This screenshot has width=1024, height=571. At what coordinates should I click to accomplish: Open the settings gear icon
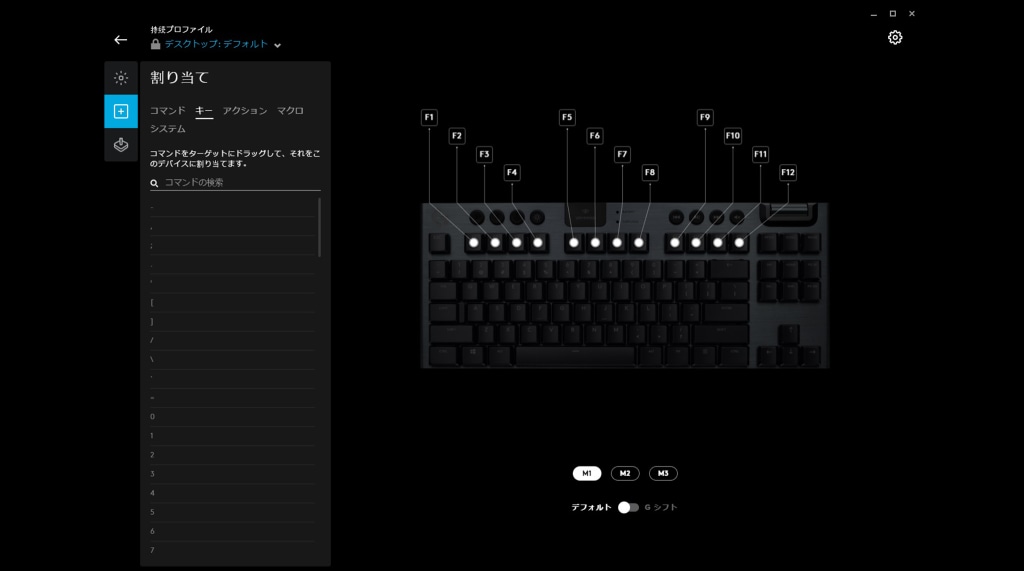[x=895, y=37]
